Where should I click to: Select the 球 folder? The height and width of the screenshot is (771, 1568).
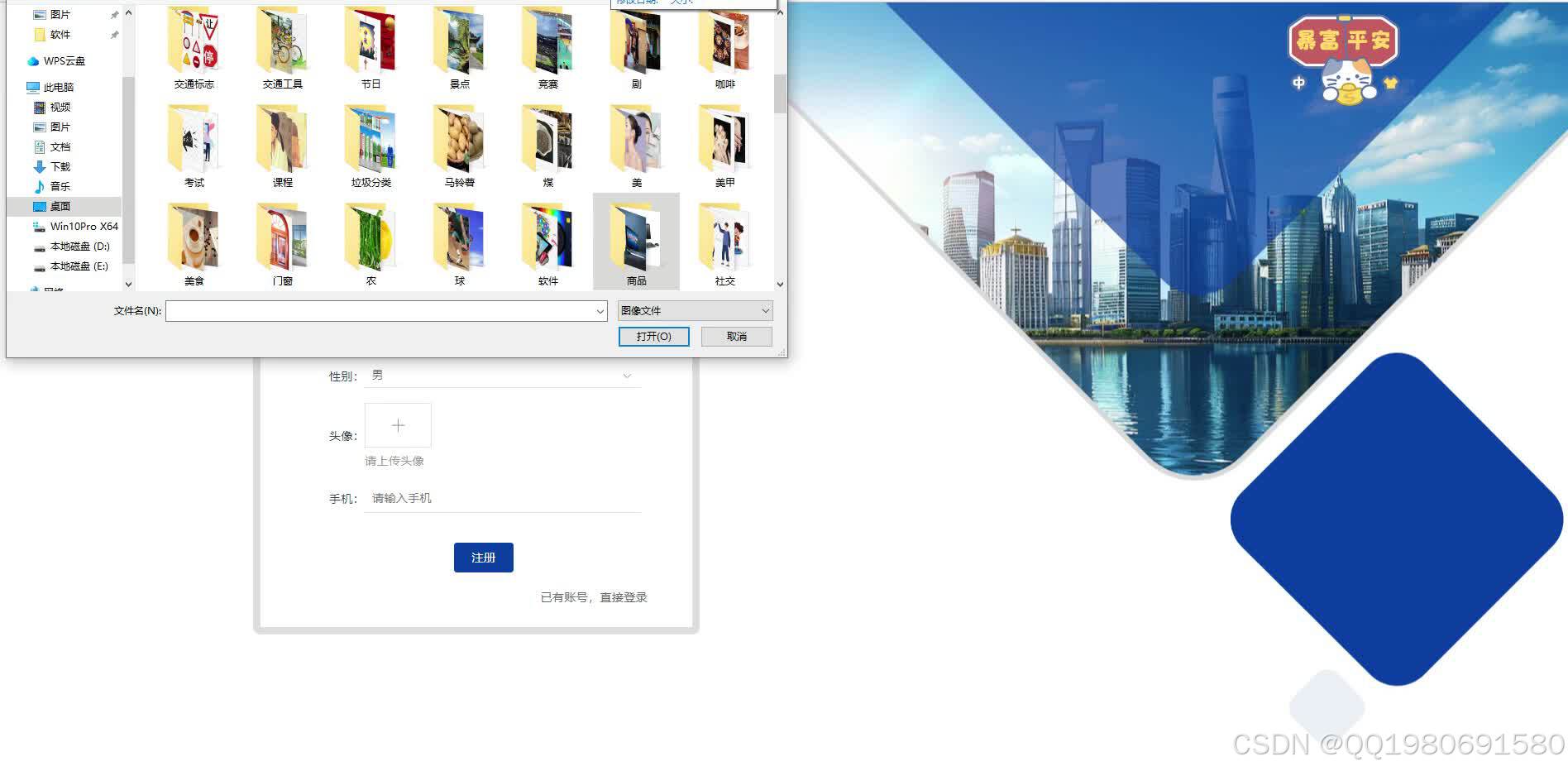click(x=460, y=243)
